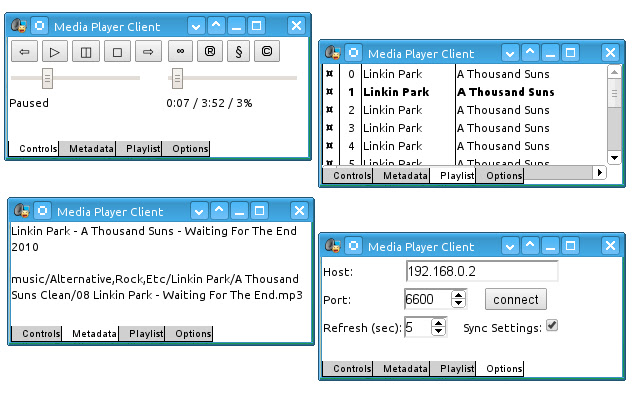Switch to Options tab in the playlist window
Screen dimensions: 640x400
[504, 175]
